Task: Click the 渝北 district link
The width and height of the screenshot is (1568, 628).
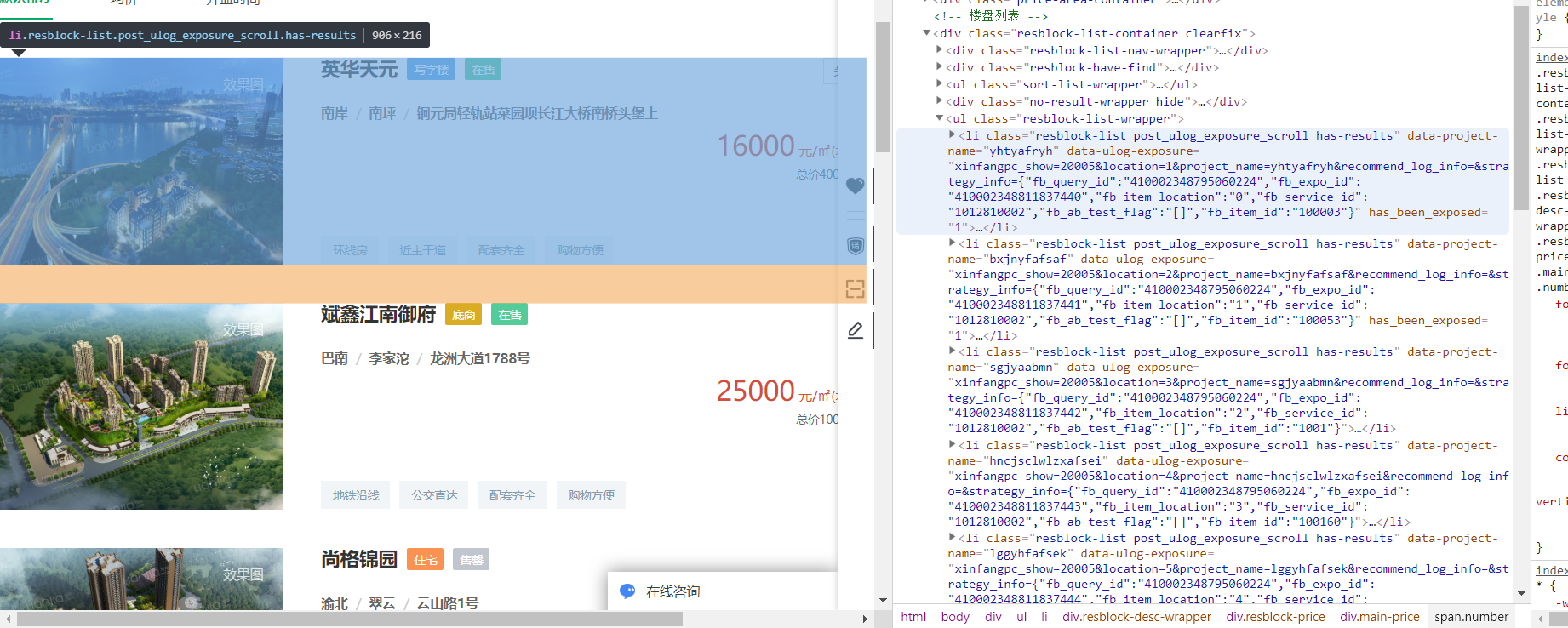Action: click(x=335, y=603)
